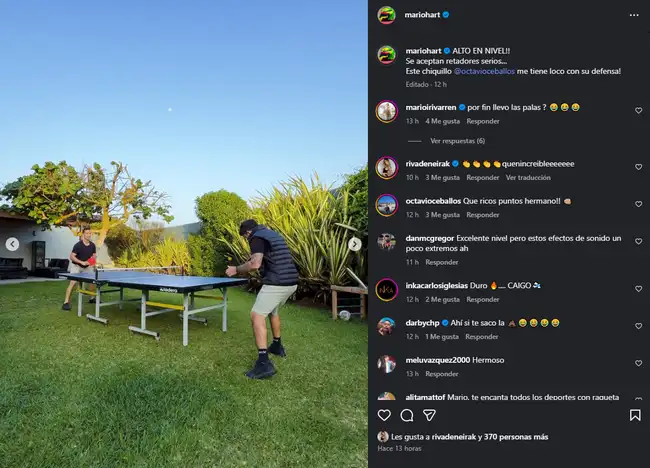The image size is (650, 468).
Task: Reply to danmcgregor's comment via Responder
Action: click(441, 262)
